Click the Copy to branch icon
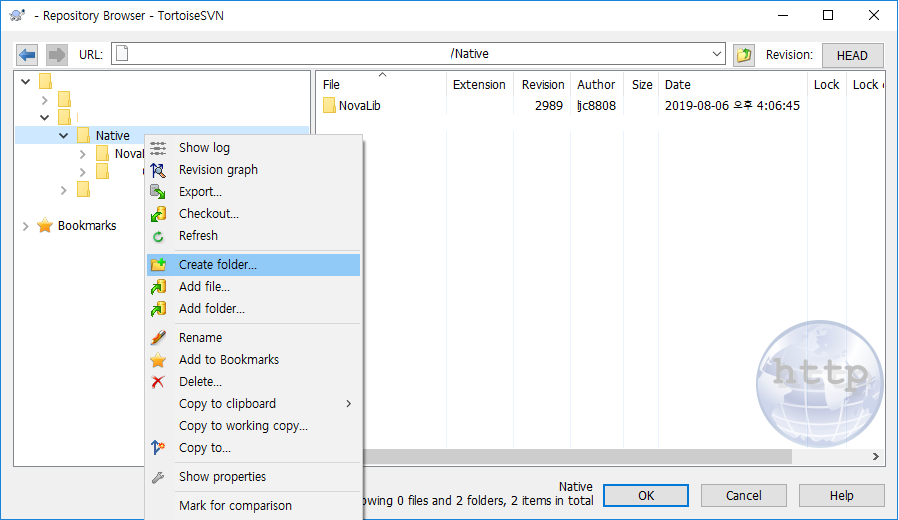The height and width of the screenshot is (520, 899). tap(158, 447)
